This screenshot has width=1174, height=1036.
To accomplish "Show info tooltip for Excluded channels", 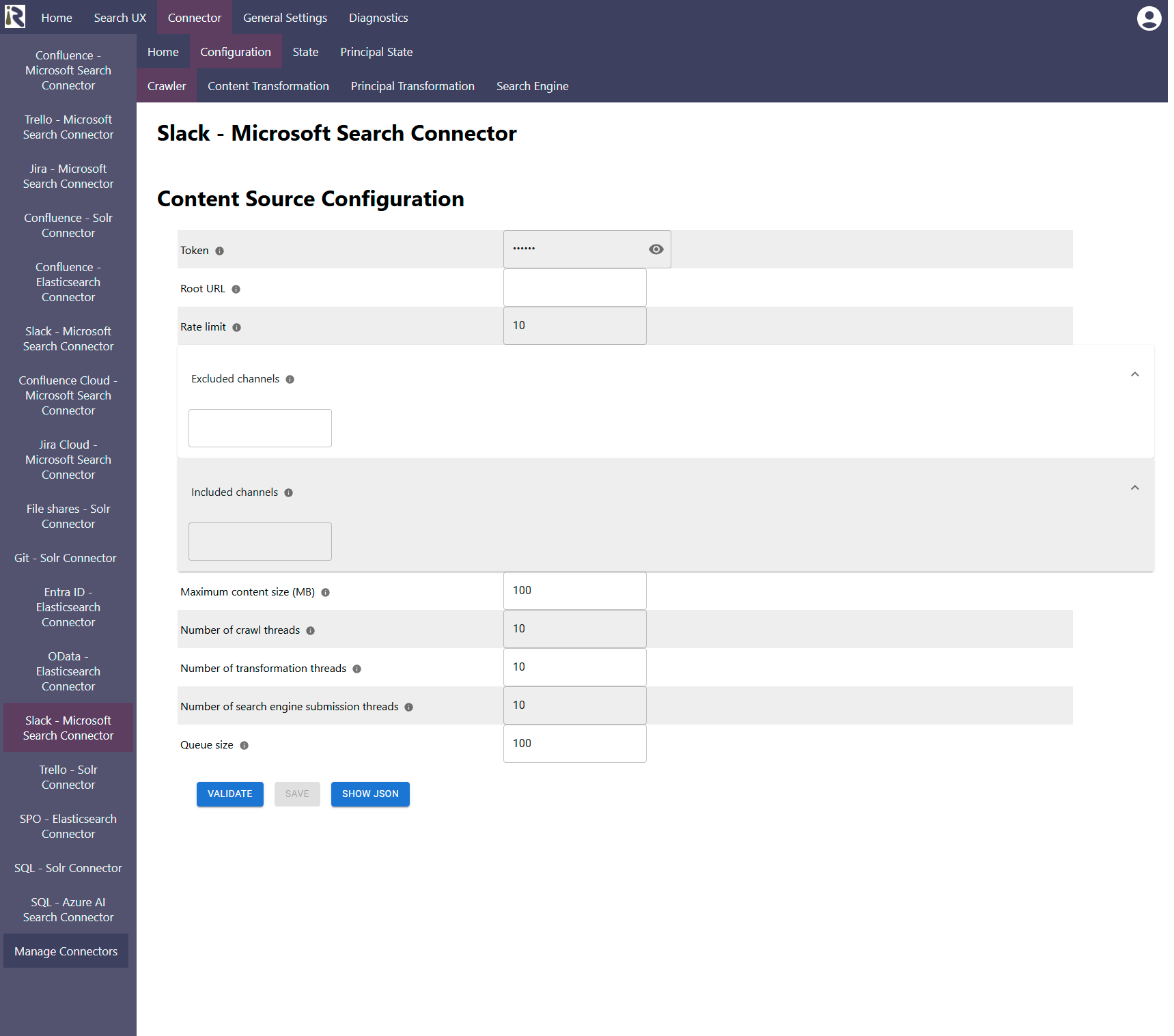I will coord(290,380).
